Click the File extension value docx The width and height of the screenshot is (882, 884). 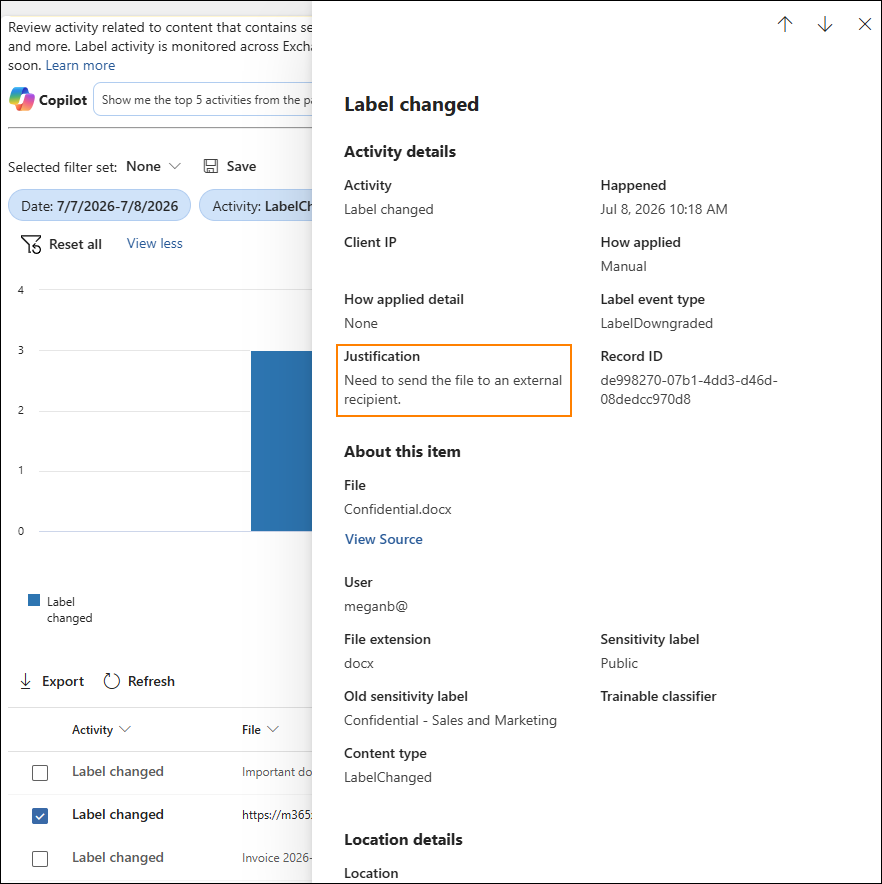359,663
